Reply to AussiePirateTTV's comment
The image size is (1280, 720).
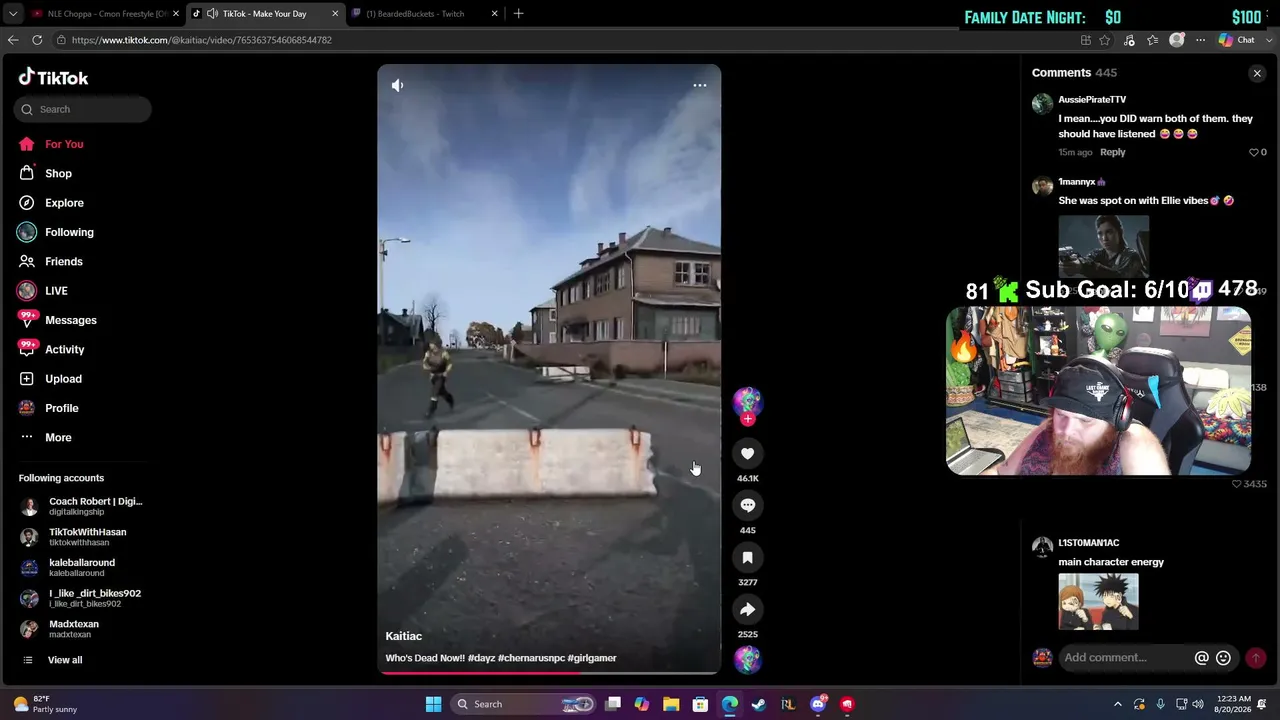[x=1112, y=152]
